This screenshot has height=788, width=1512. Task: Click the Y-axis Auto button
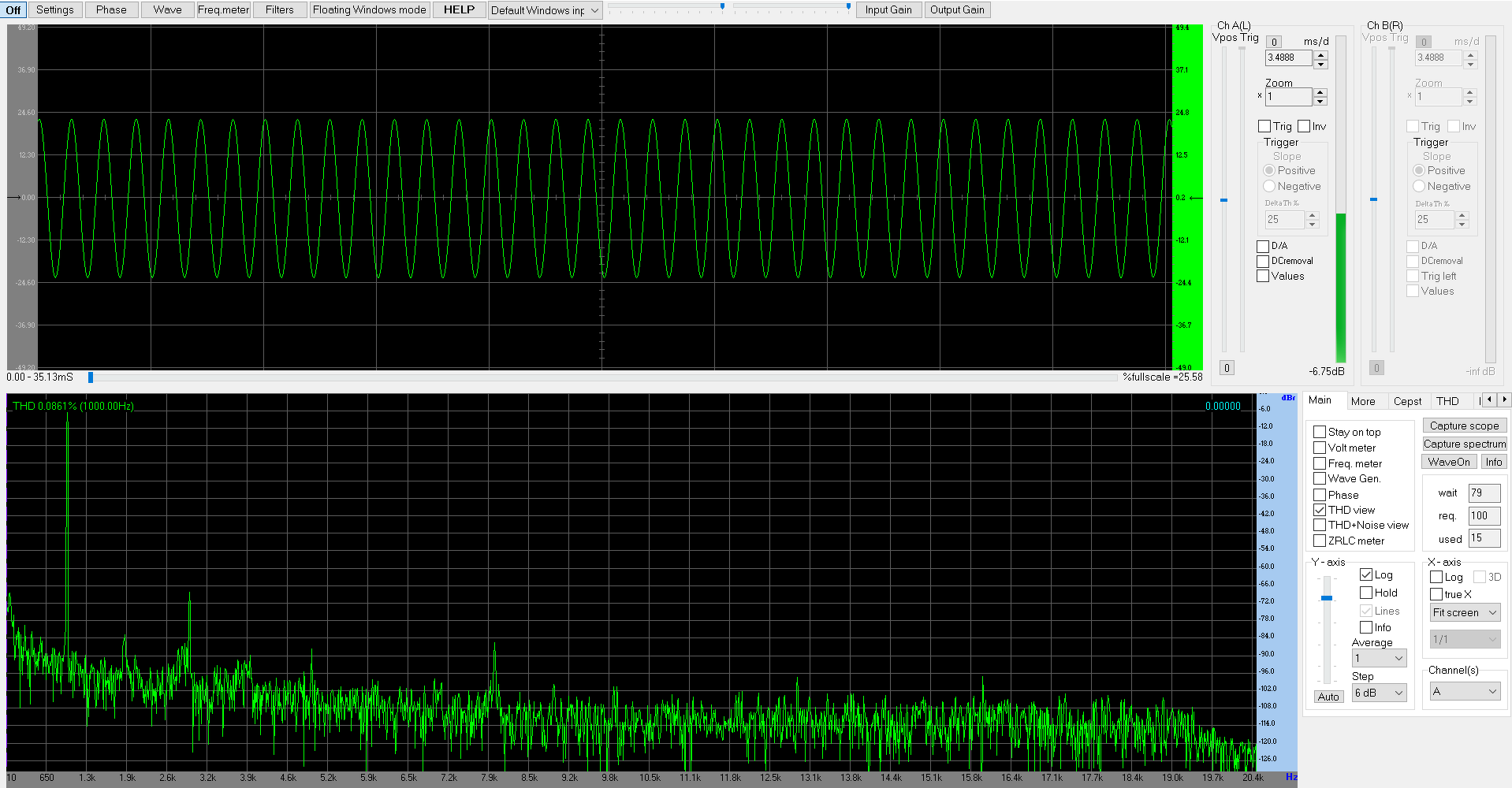1328,697
